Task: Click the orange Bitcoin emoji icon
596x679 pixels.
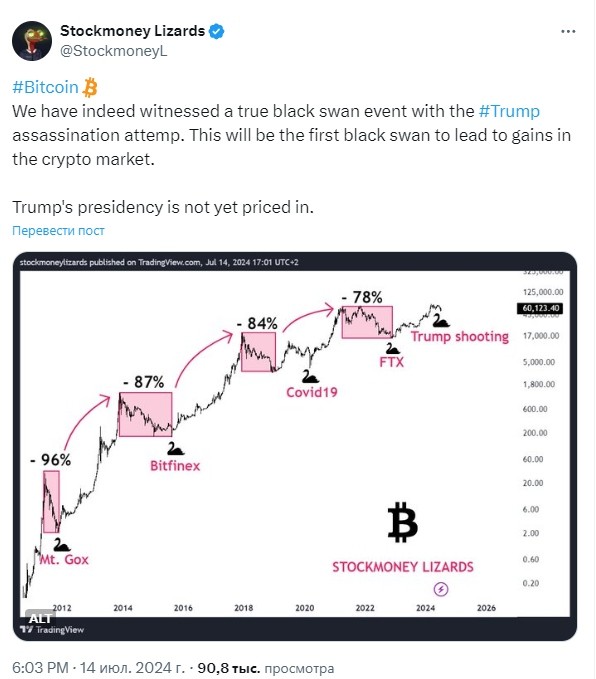Action: [x=90, y=87]
